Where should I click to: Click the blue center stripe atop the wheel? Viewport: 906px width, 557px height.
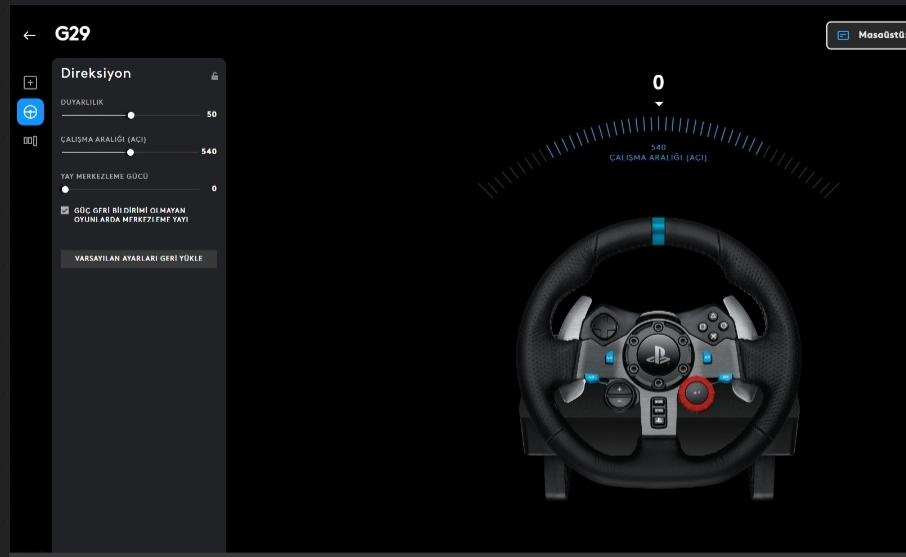(x=658, y=231)
